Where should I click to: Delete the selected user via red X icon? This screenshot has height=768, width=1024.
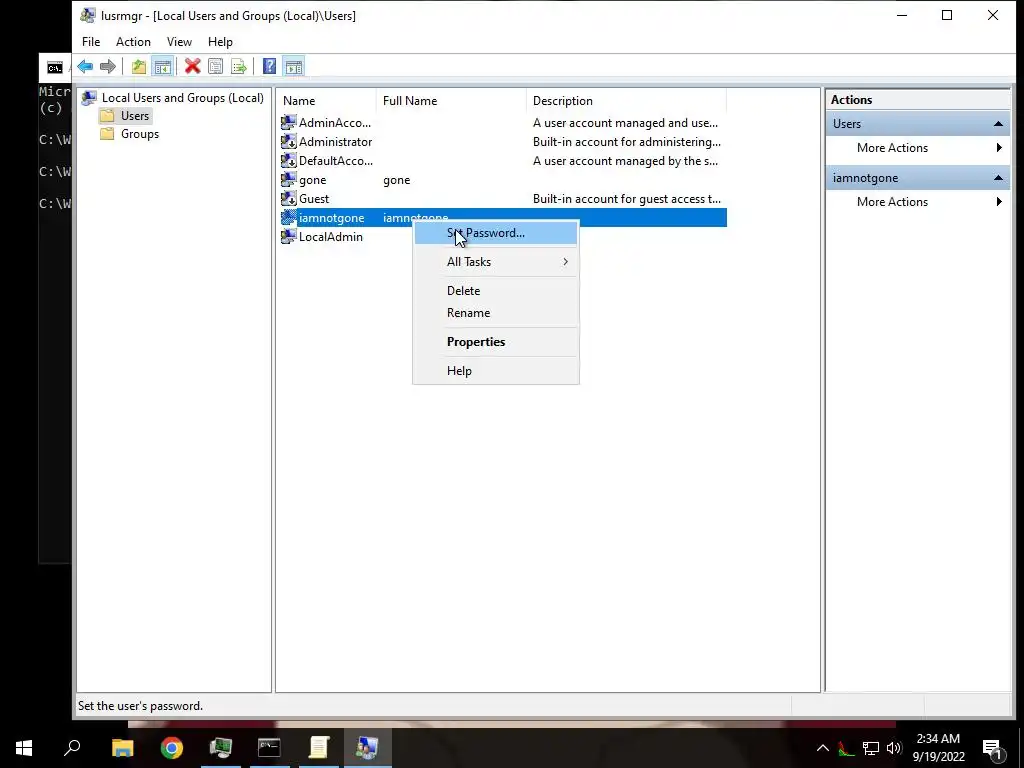[x=192, y=66]
